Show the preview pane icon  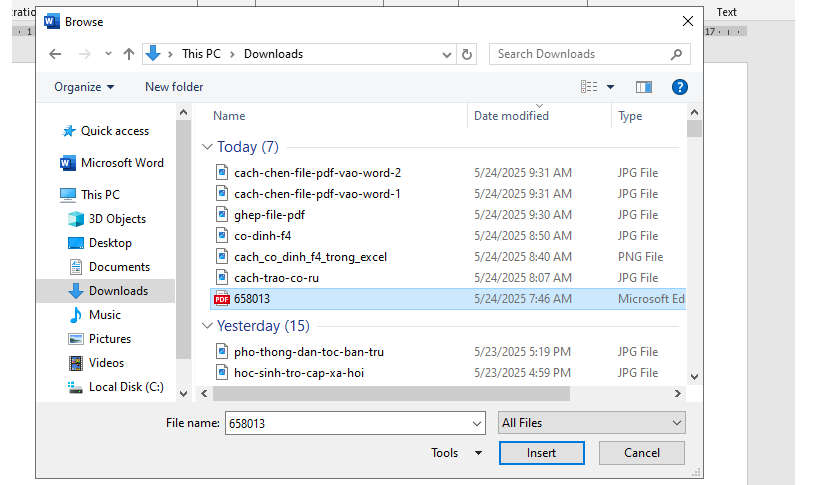pyautogui.click(x=644, y=87)
